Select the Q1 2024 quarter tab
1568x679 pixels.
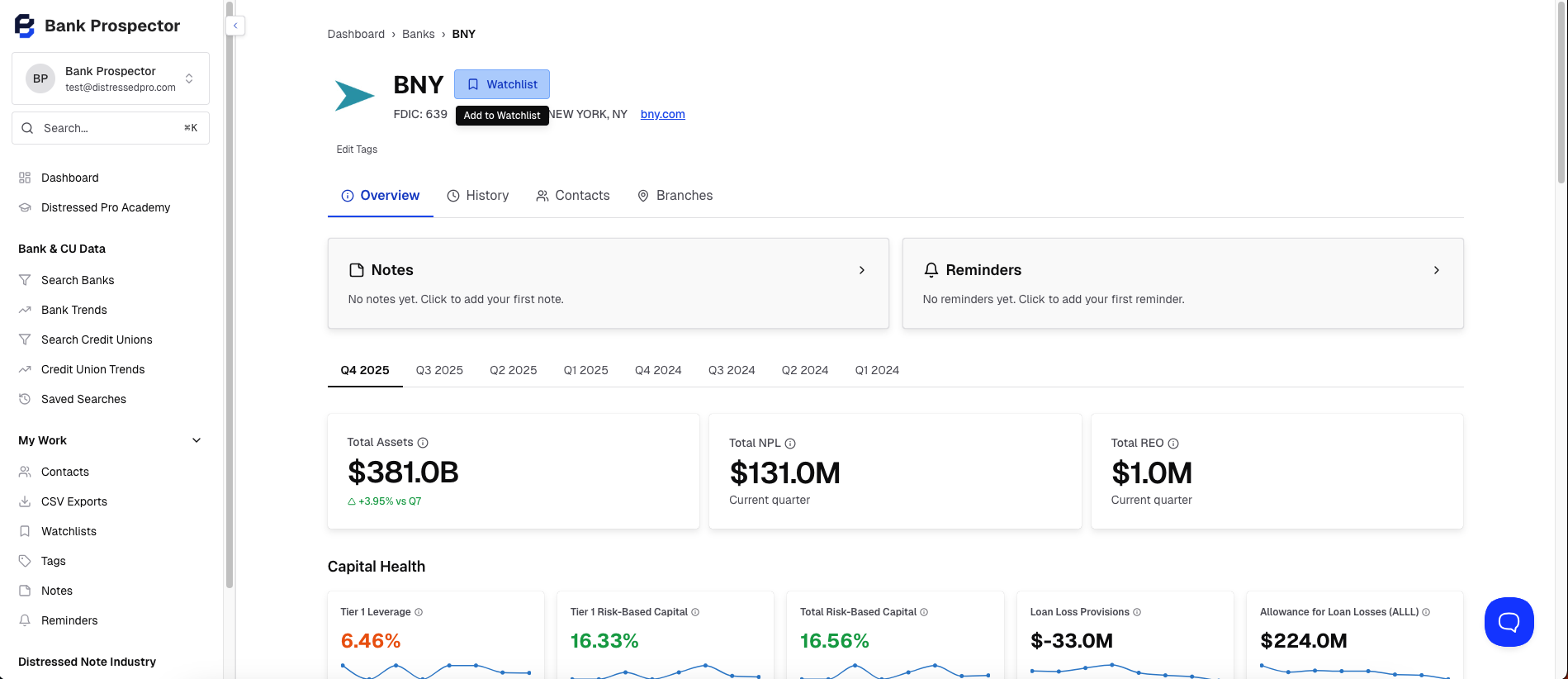[877, 370]
